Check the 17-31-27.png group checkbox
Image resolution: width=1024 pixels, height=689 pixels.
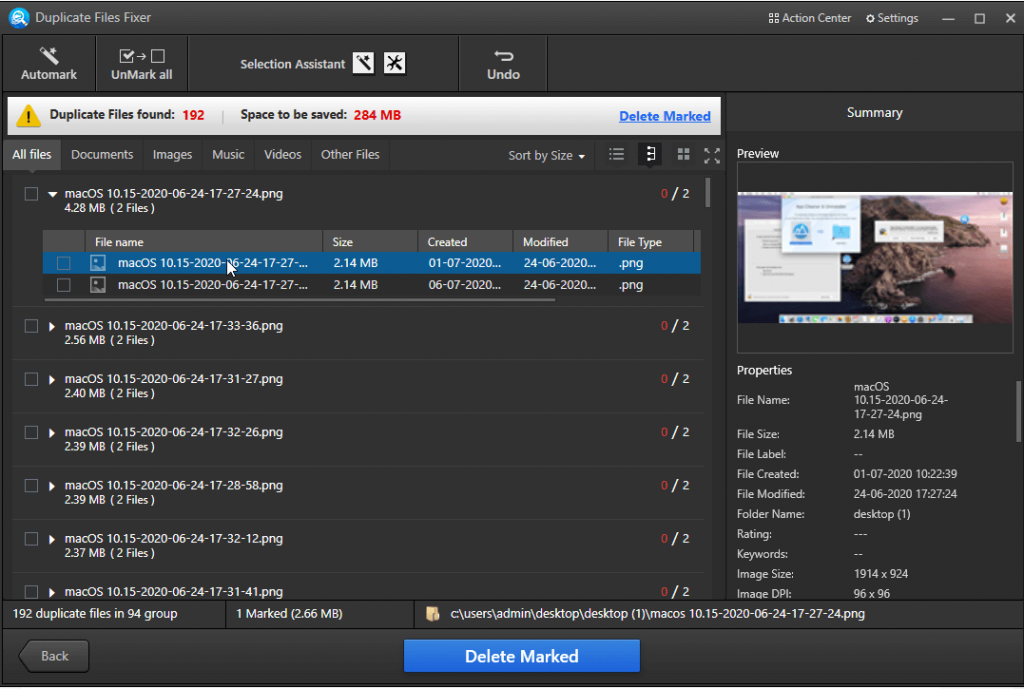tap(31, 379)
